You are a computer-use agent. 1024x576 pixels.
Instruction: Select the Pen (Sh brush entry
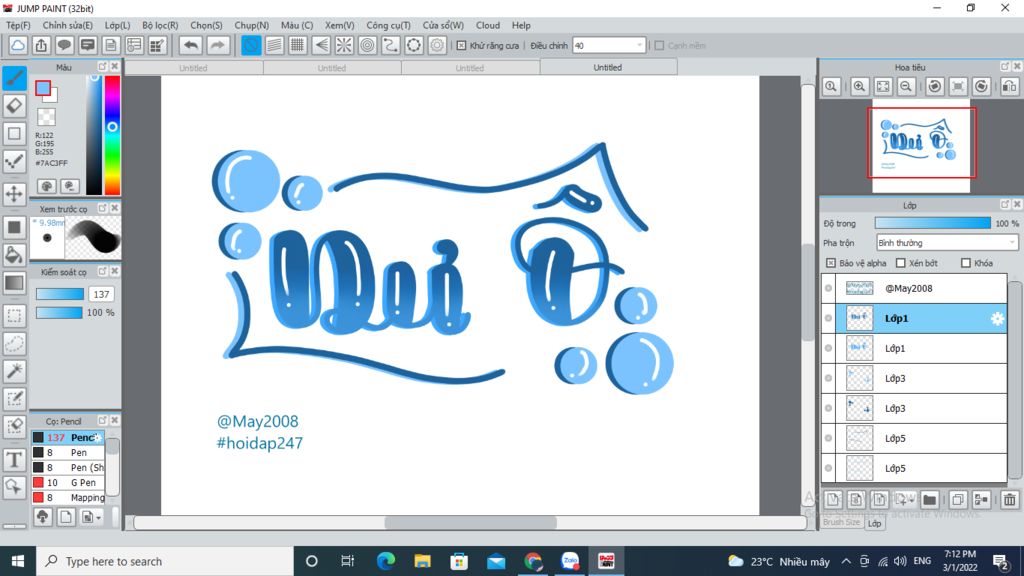coord(68,468)
